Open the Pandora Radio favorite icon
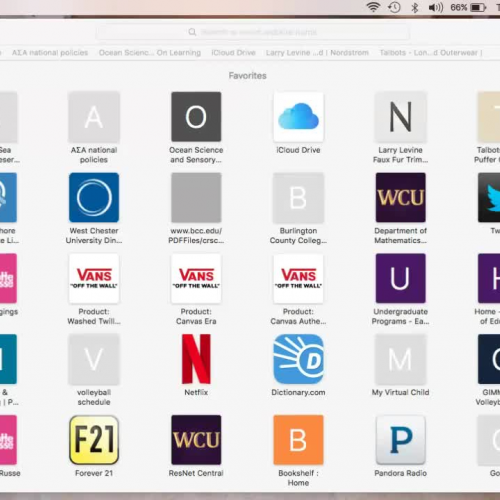500x500 pixels. tap(400, 440)
